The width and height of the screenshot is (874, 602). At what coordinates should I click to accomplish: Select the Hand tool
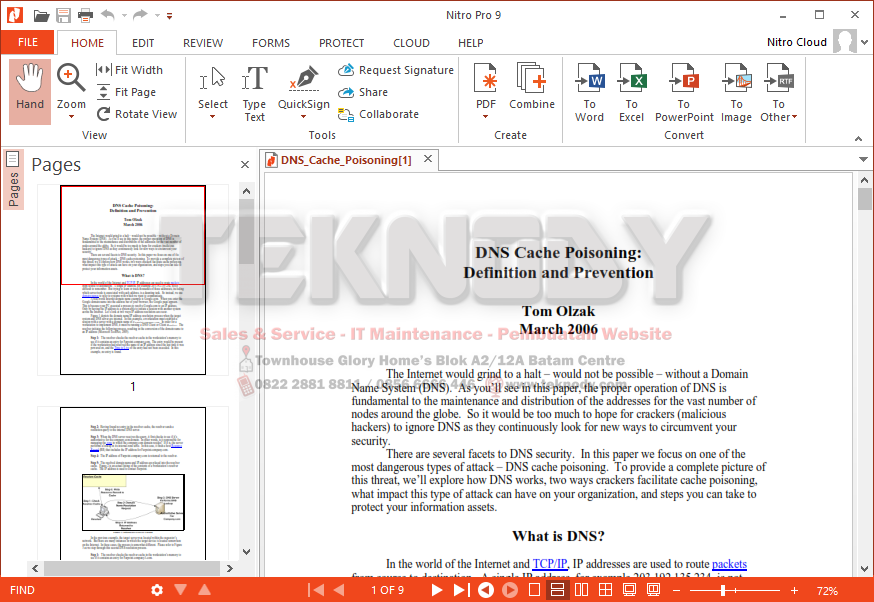[x=30, y=91]
